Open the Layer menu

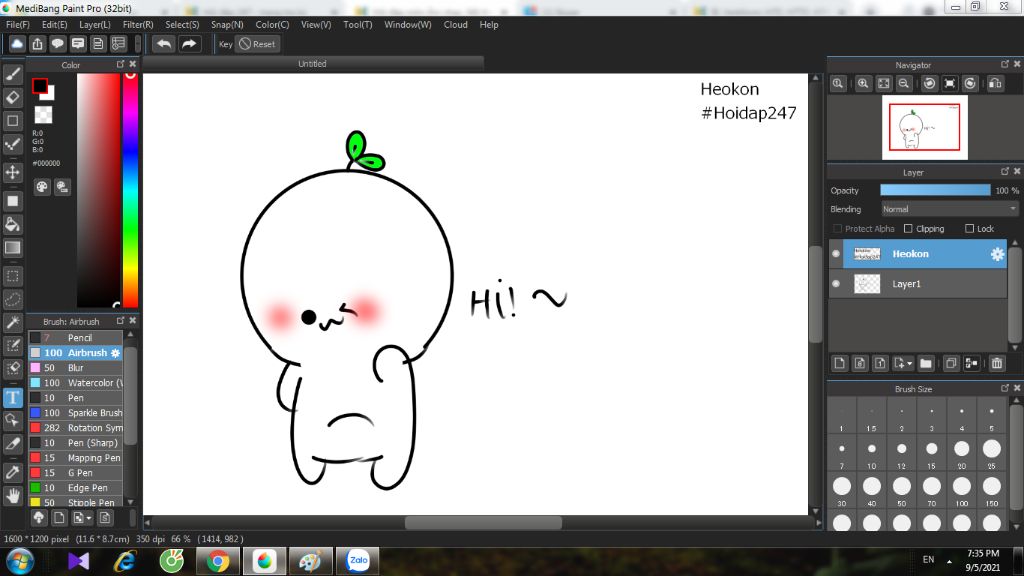coord(95,25)
